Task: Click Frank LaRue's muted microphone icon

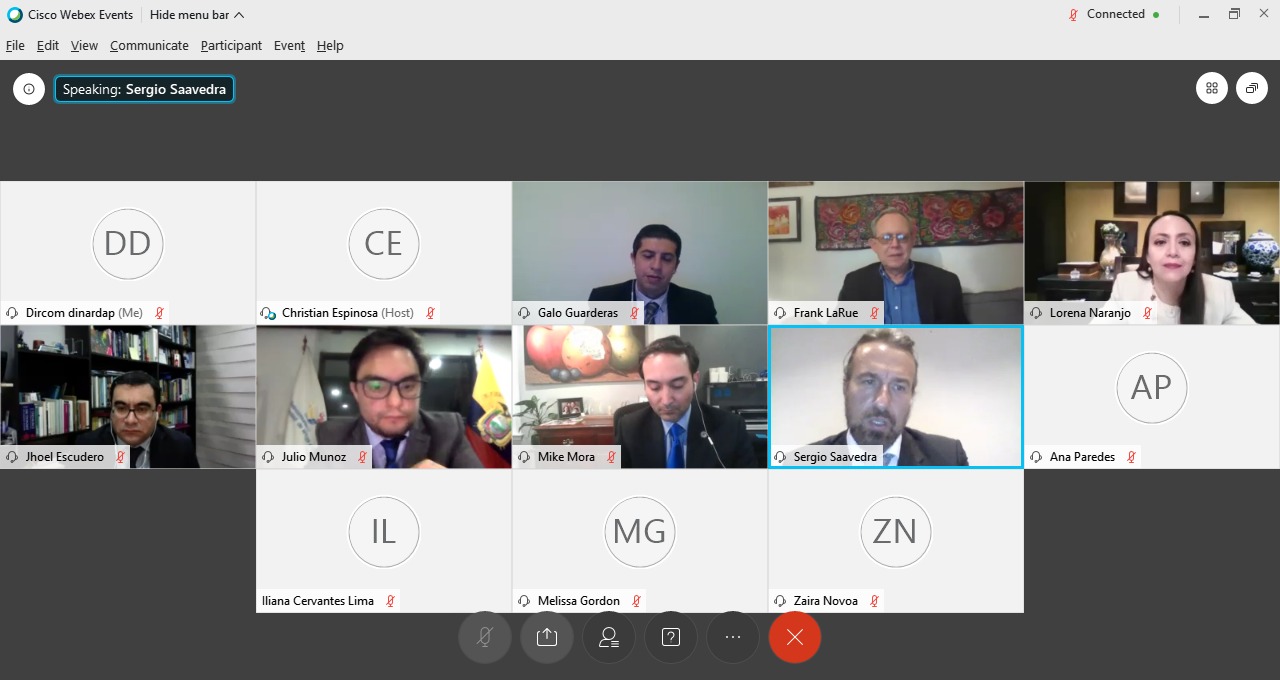Action: point(874,313)
